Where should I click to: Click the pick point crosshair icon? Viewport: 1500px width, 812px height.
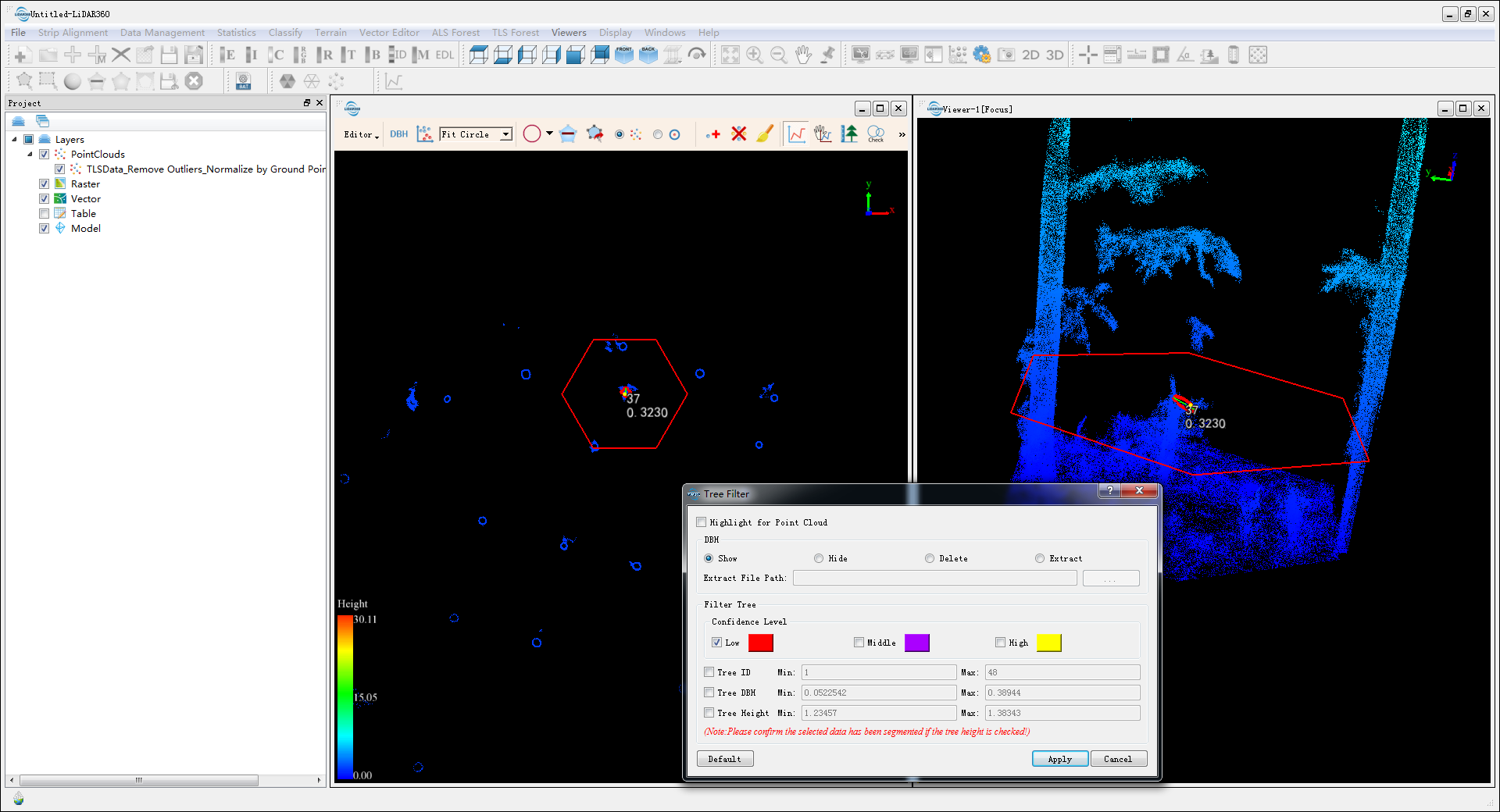click(1088, 55)
